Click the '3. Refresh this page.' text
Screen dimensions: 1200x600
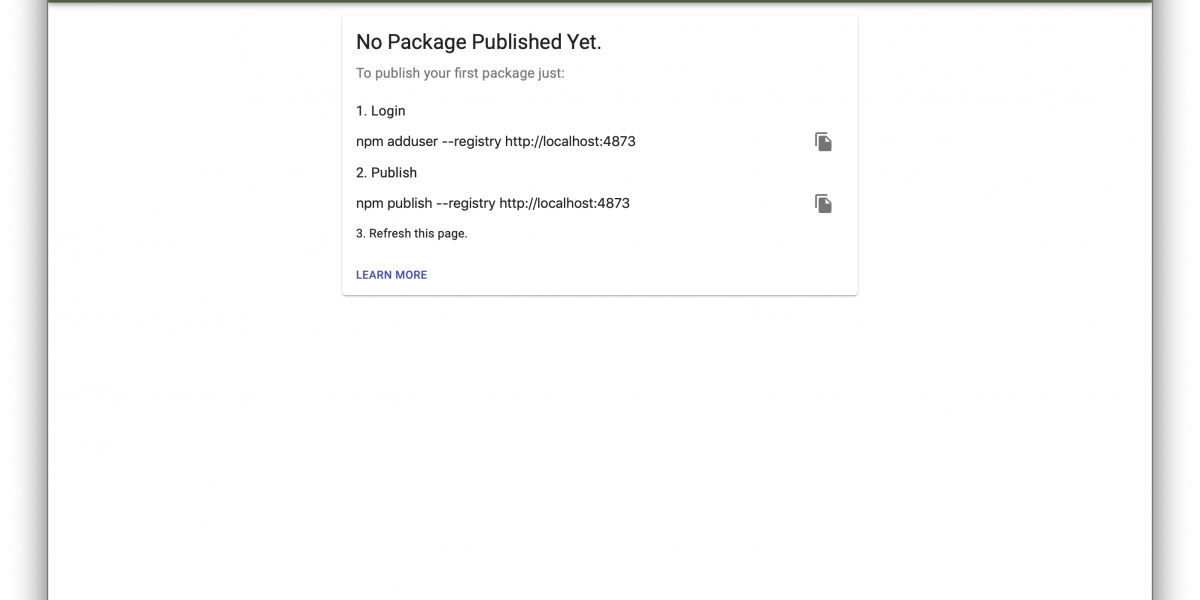(412, 234)
